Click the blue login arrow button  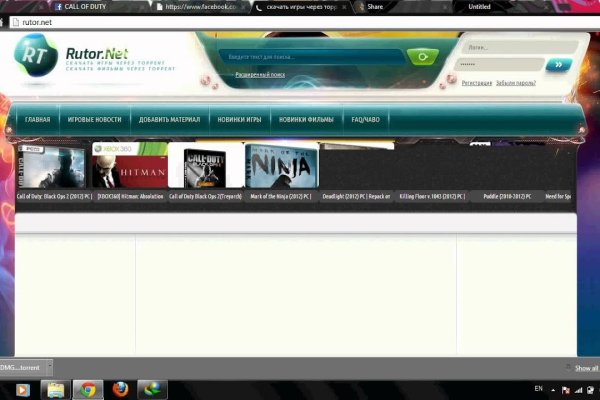coord(558,65)
